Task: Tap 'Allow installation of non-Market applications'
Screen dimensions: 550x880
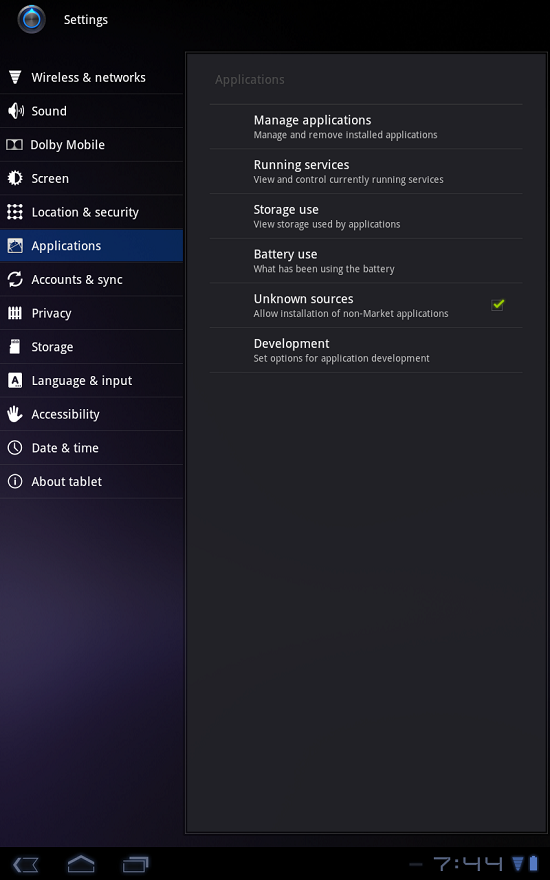Action: tap(351, 314)
